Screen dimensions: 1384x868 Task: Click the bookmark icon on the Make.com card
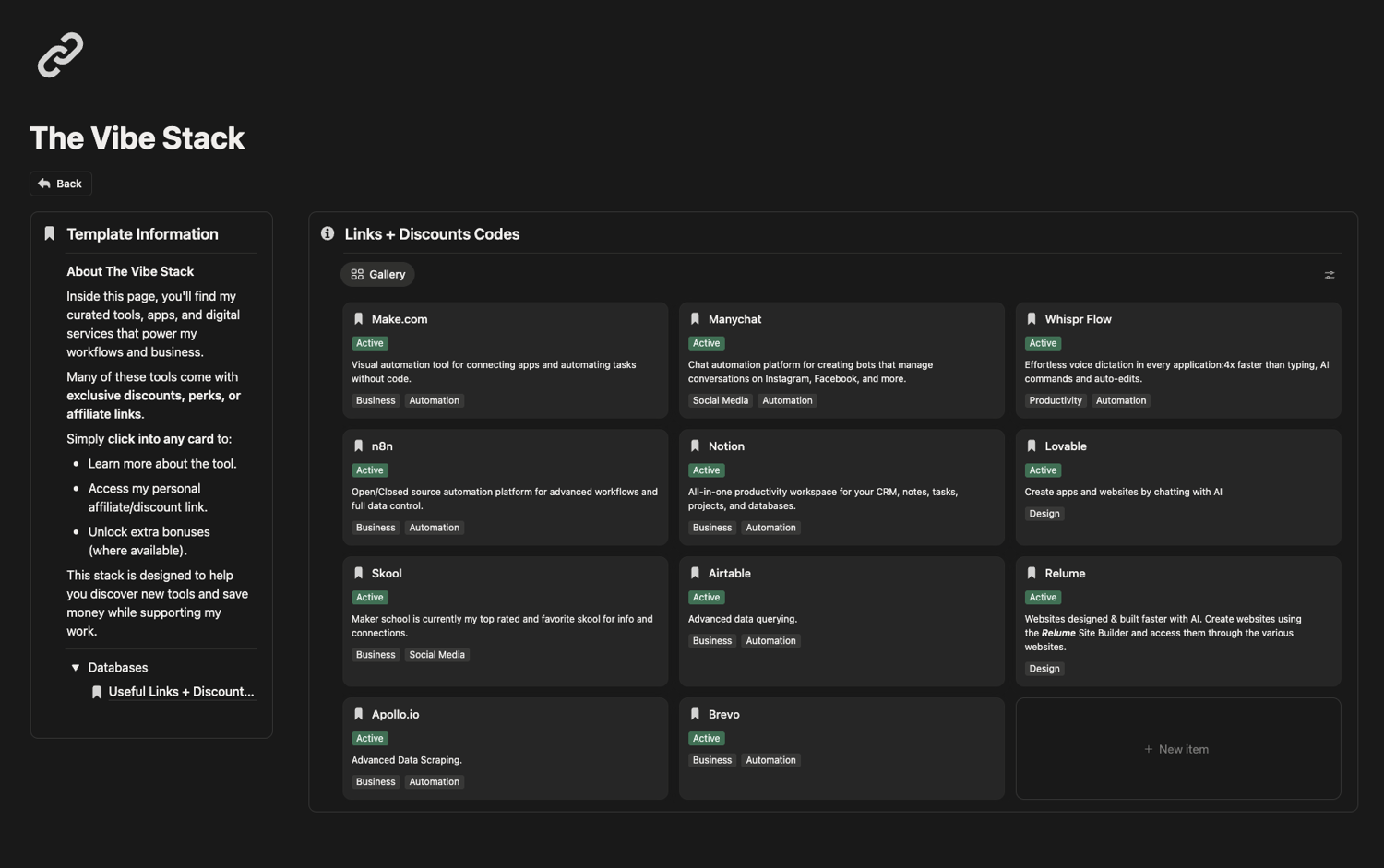(x=359, y=319)
